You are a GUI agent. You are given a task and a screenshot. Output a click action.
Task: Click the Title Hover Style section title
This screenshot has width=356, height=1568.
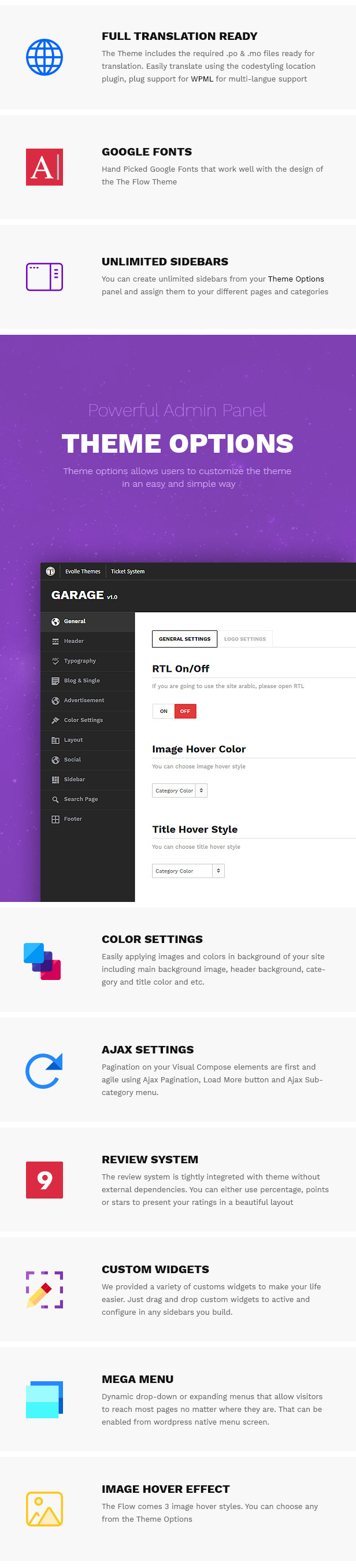pyautogui.click(x=195, y=829)
